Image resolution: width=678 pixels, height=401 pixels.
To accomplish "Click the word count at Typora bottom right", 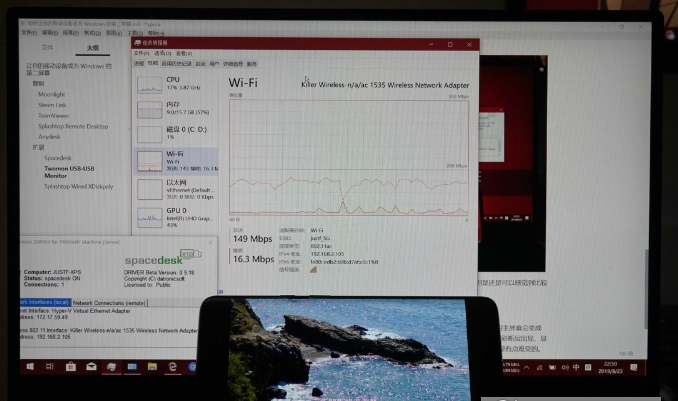I will [x=625, y=353].
